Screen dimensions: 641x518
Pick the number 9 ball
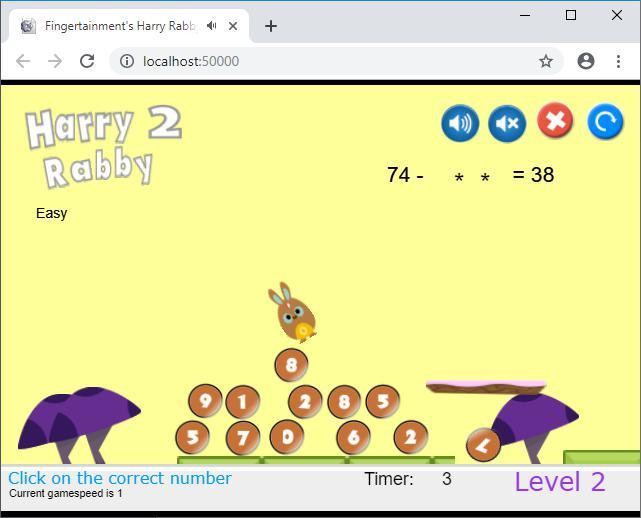pos(205,401)
